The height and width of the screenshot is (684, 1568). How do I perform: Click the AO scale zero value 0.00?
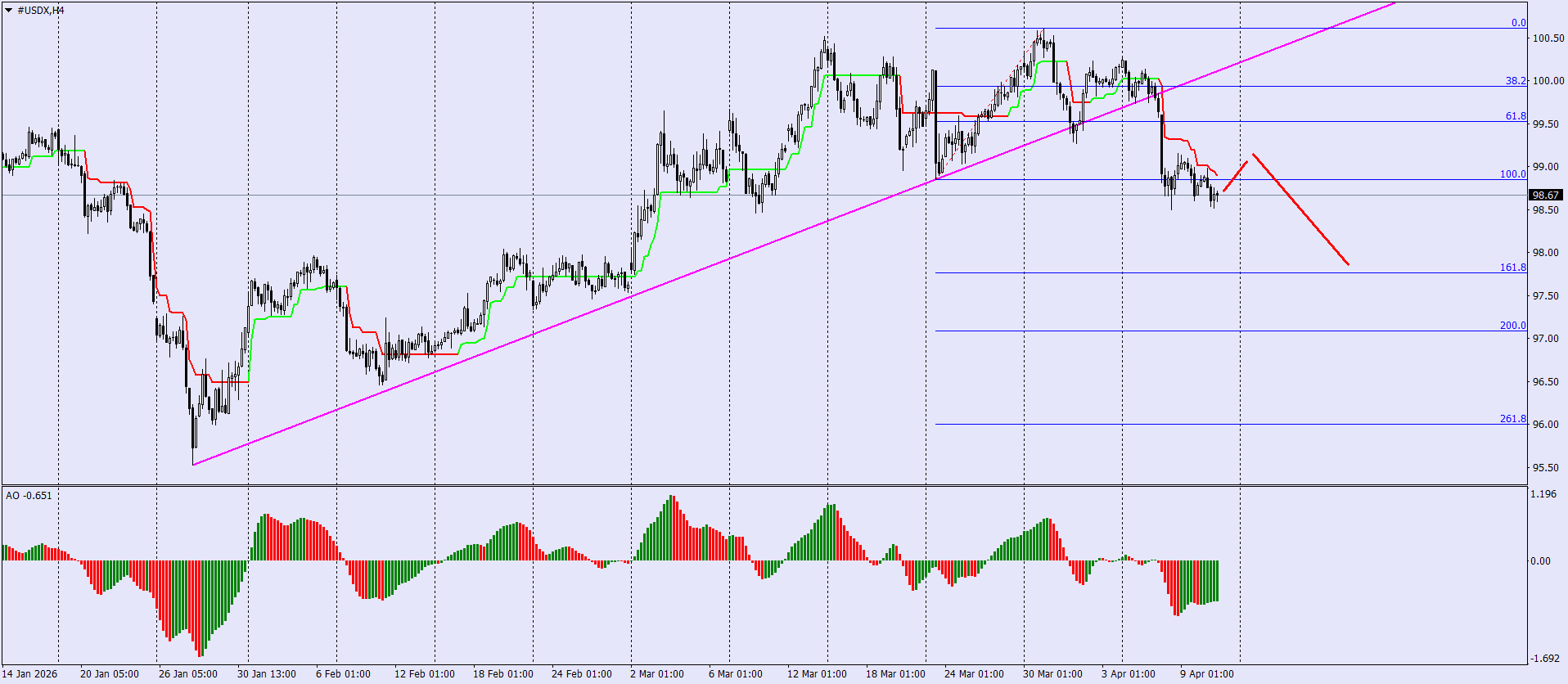pos(1541,561)
